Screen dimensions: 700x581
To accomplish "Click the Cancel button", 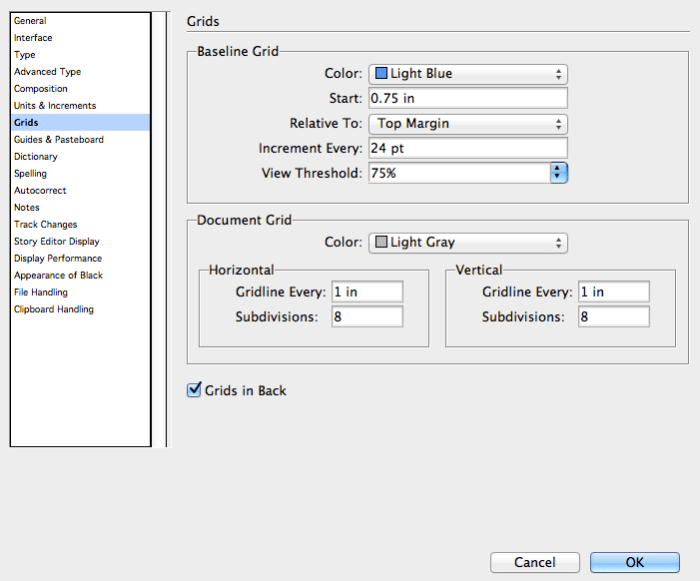I will [535, 562].
